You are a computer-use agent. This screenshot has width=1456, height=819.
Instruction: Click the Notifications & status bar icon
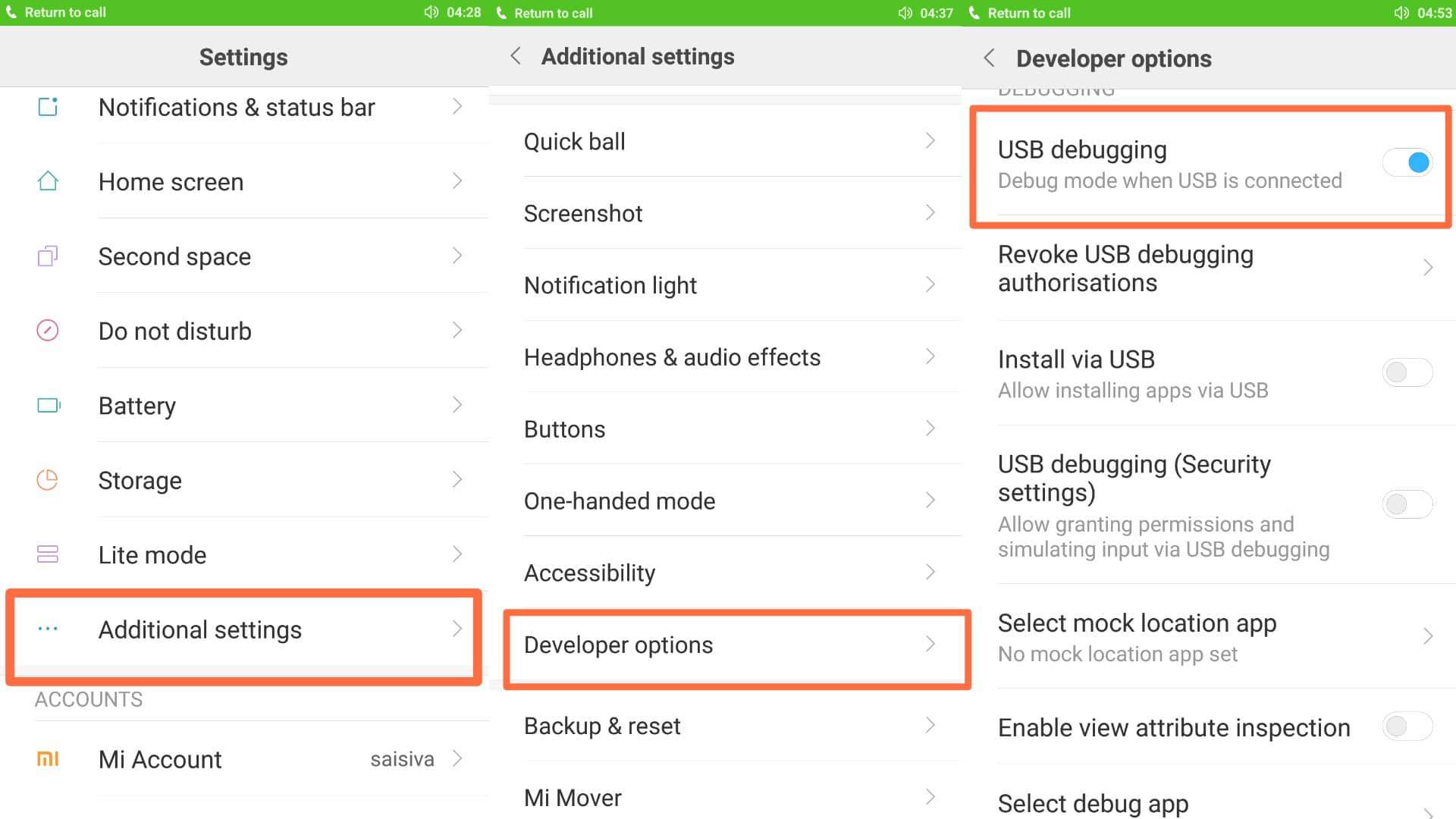coord(49,107)
